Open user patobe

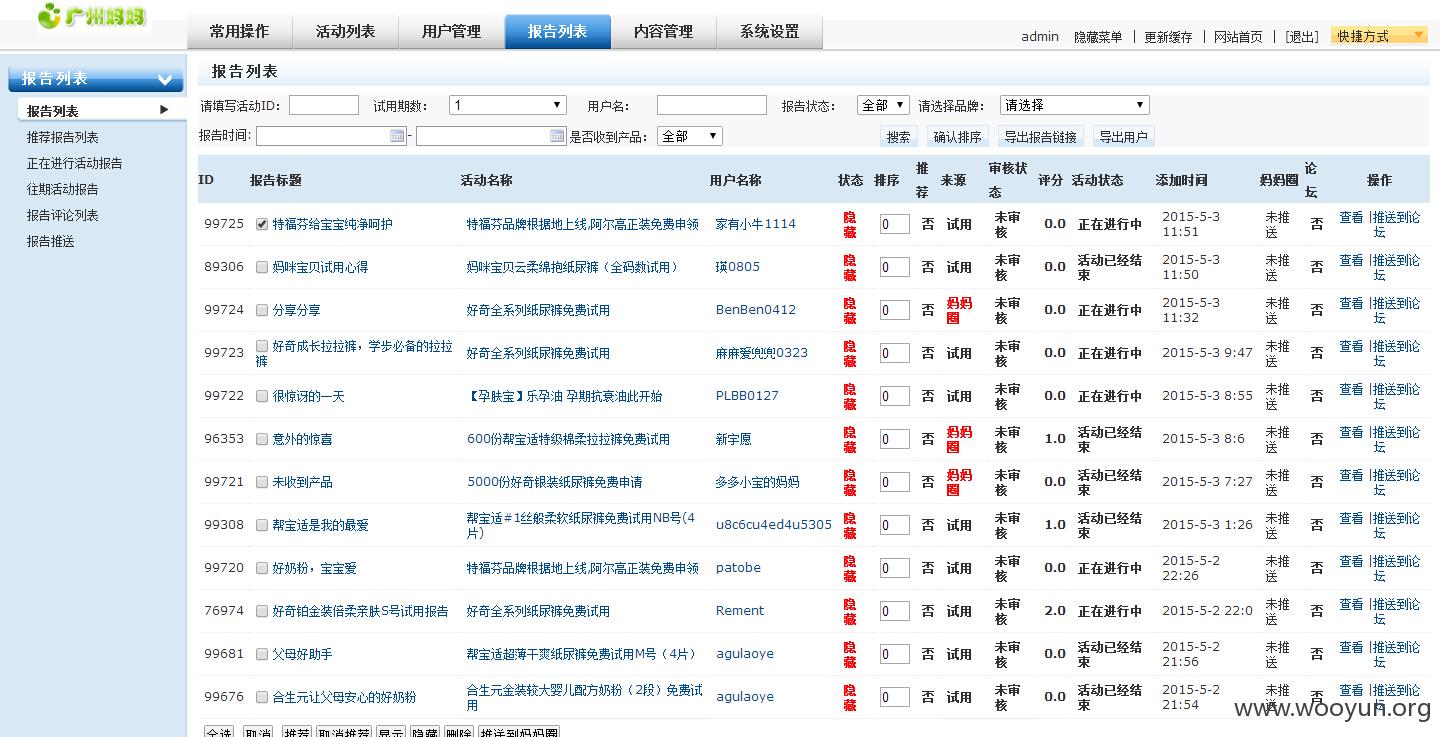738,568
